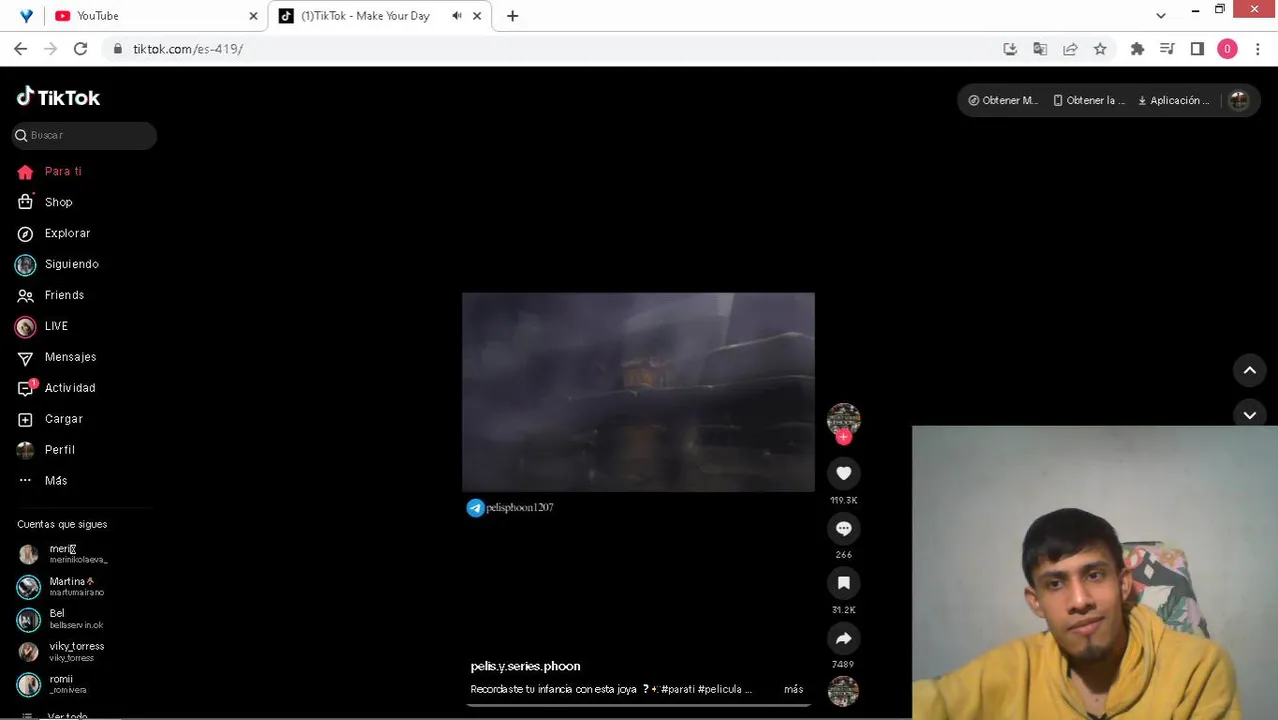Viewport: 1278px width, 720px height.
Task: Go to previous video with up chevron
Action: click(1249, 370)
